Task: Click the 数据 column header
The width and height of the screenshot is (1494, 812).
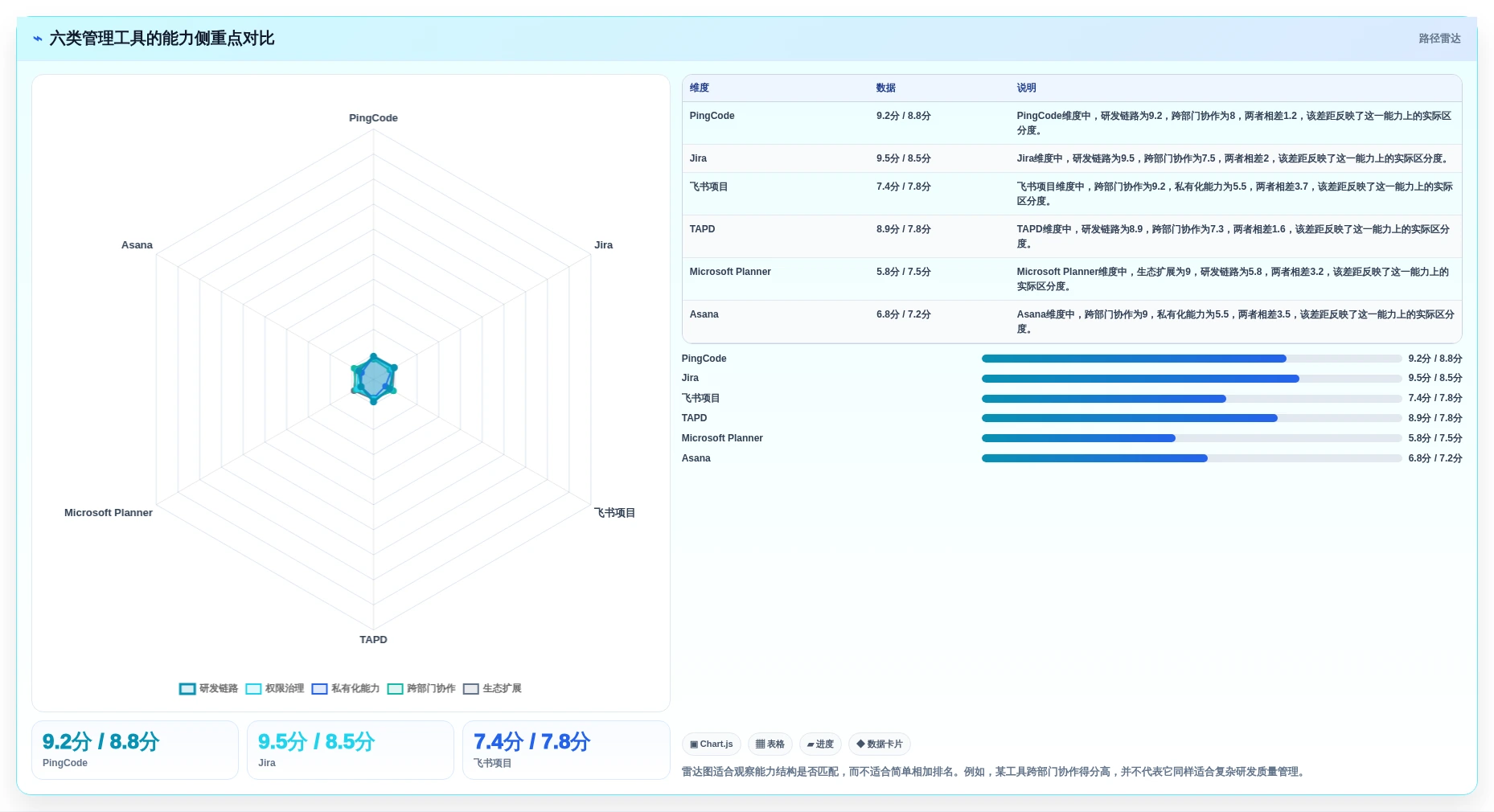Action: (886, 88)
